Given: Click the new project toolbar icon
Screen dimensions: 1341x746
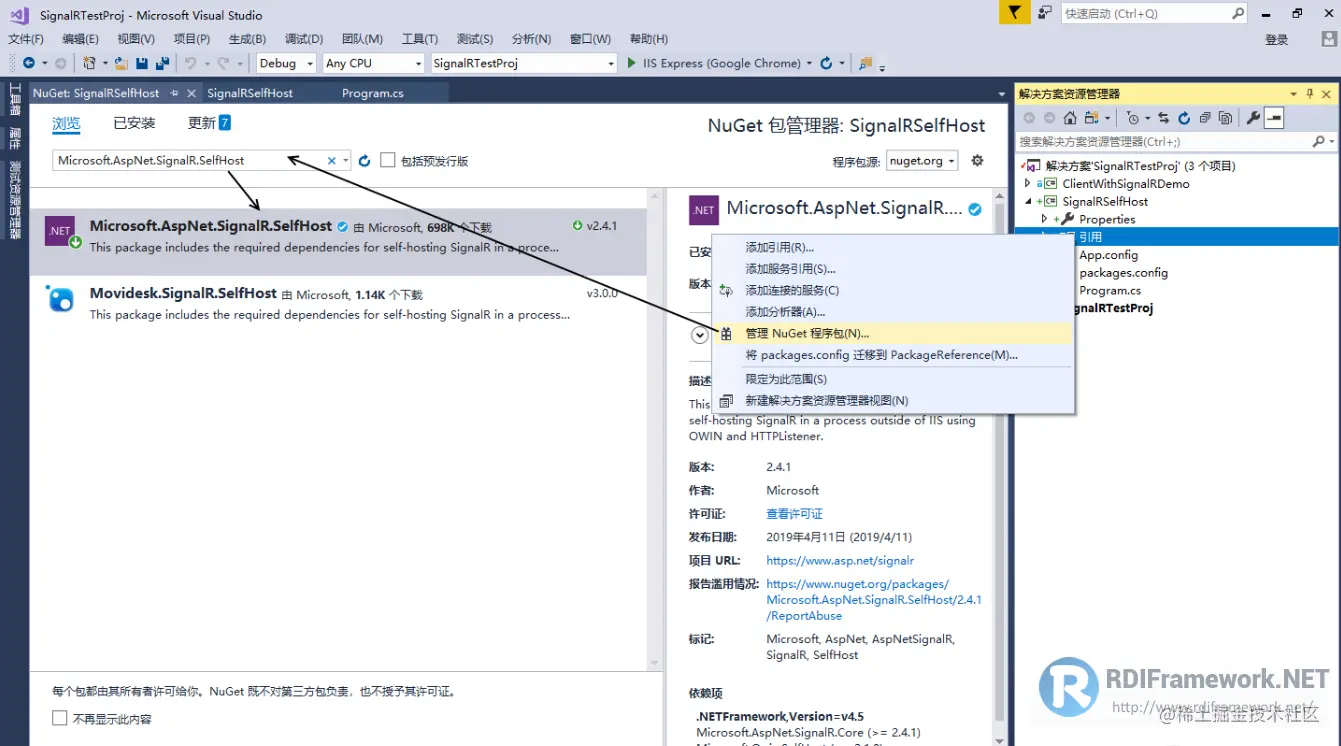Looking at the screenshot, I should coord(90,63).
